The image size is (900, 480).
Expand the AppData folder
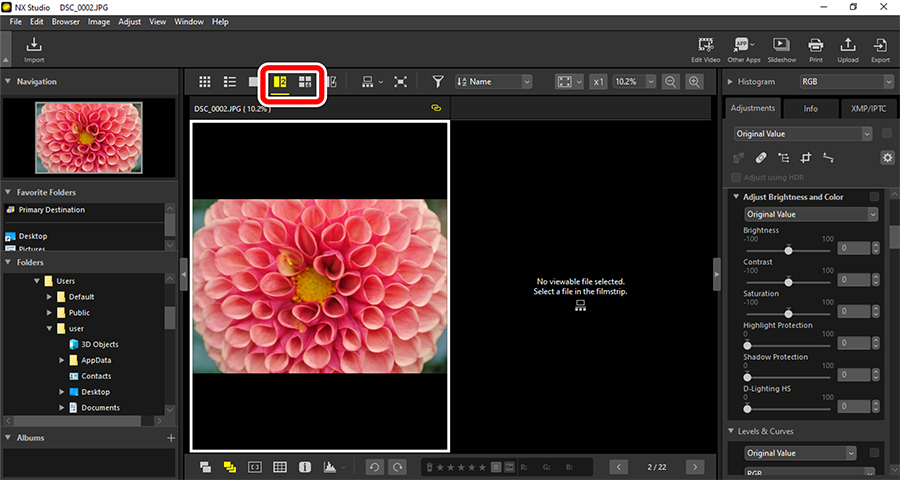click(x=62, y=361)
